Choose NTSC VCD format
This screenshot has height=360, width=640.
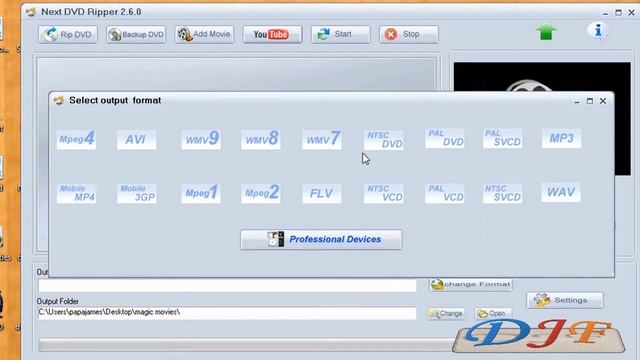(384, 193)
